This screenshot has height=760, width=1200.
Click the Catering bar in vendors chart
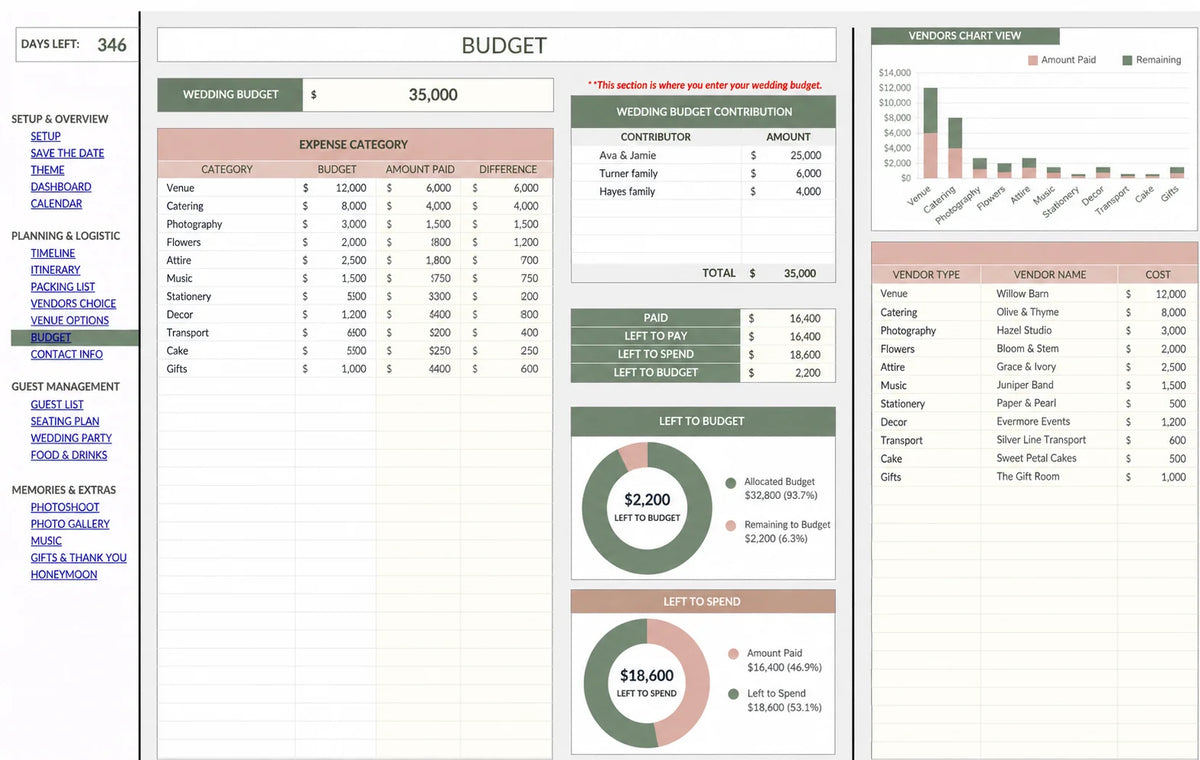(x=955, y=148)
